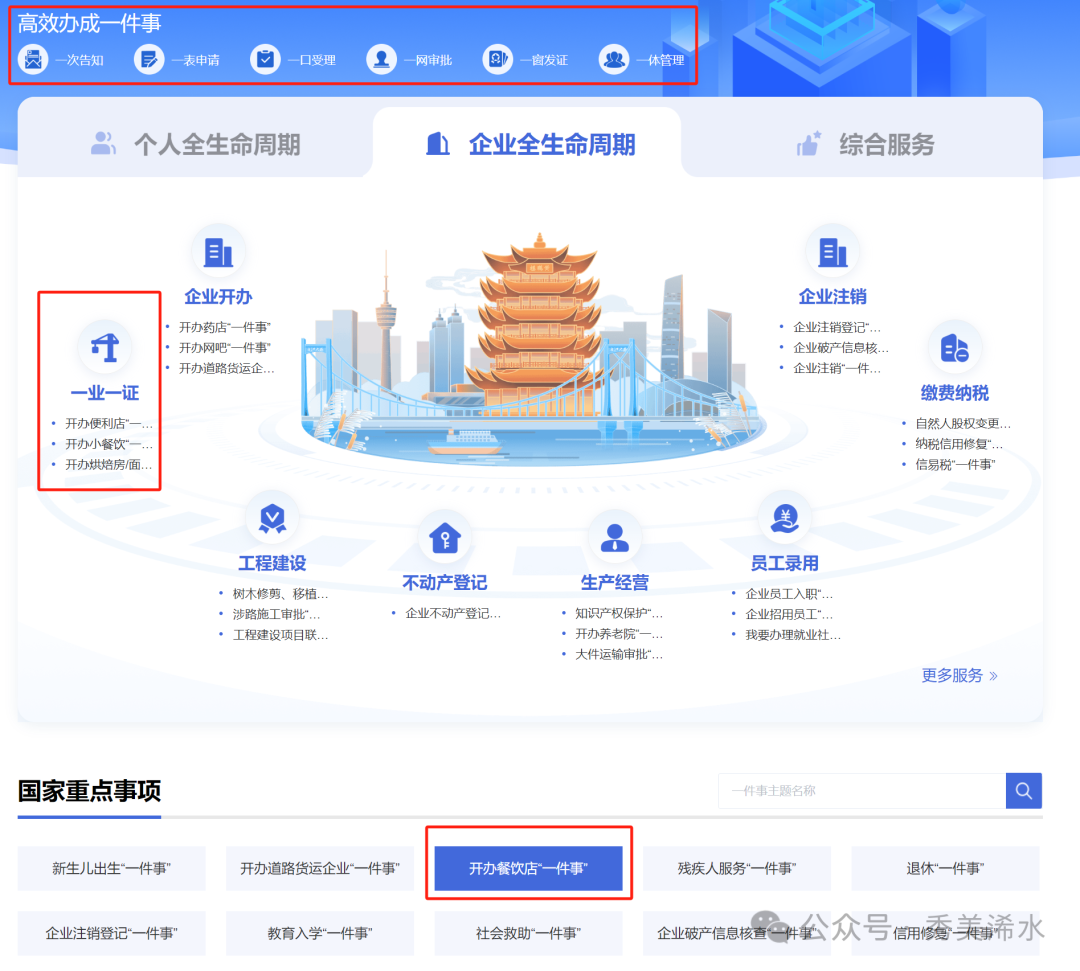Select the highlighted 开办餐饮店"一件事" button
This screenshot has width=1080, height=971.
coord(528,868)
